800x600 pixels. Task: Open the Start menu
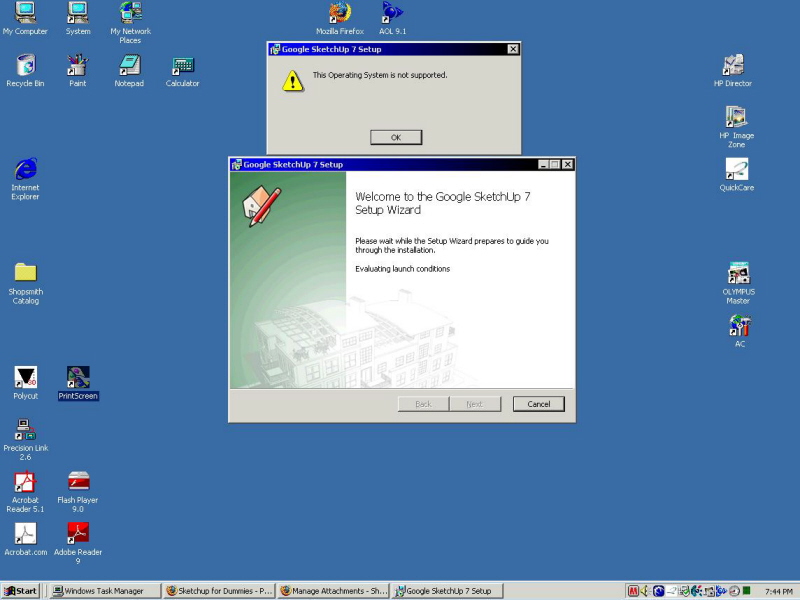click(x=20, y=591)
